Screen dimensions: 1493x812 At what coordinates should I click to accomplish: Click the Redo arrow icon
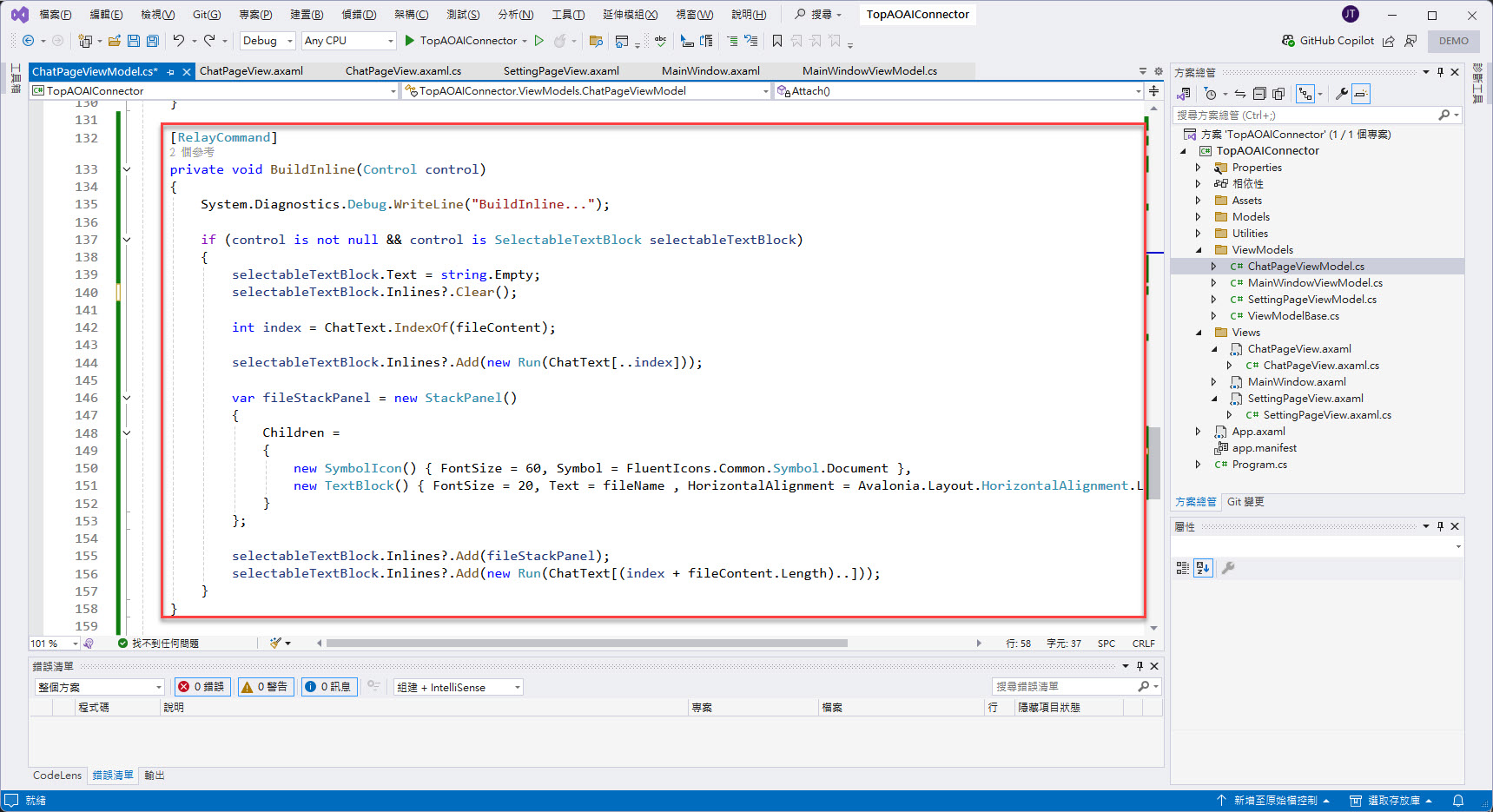click(209, 41)
